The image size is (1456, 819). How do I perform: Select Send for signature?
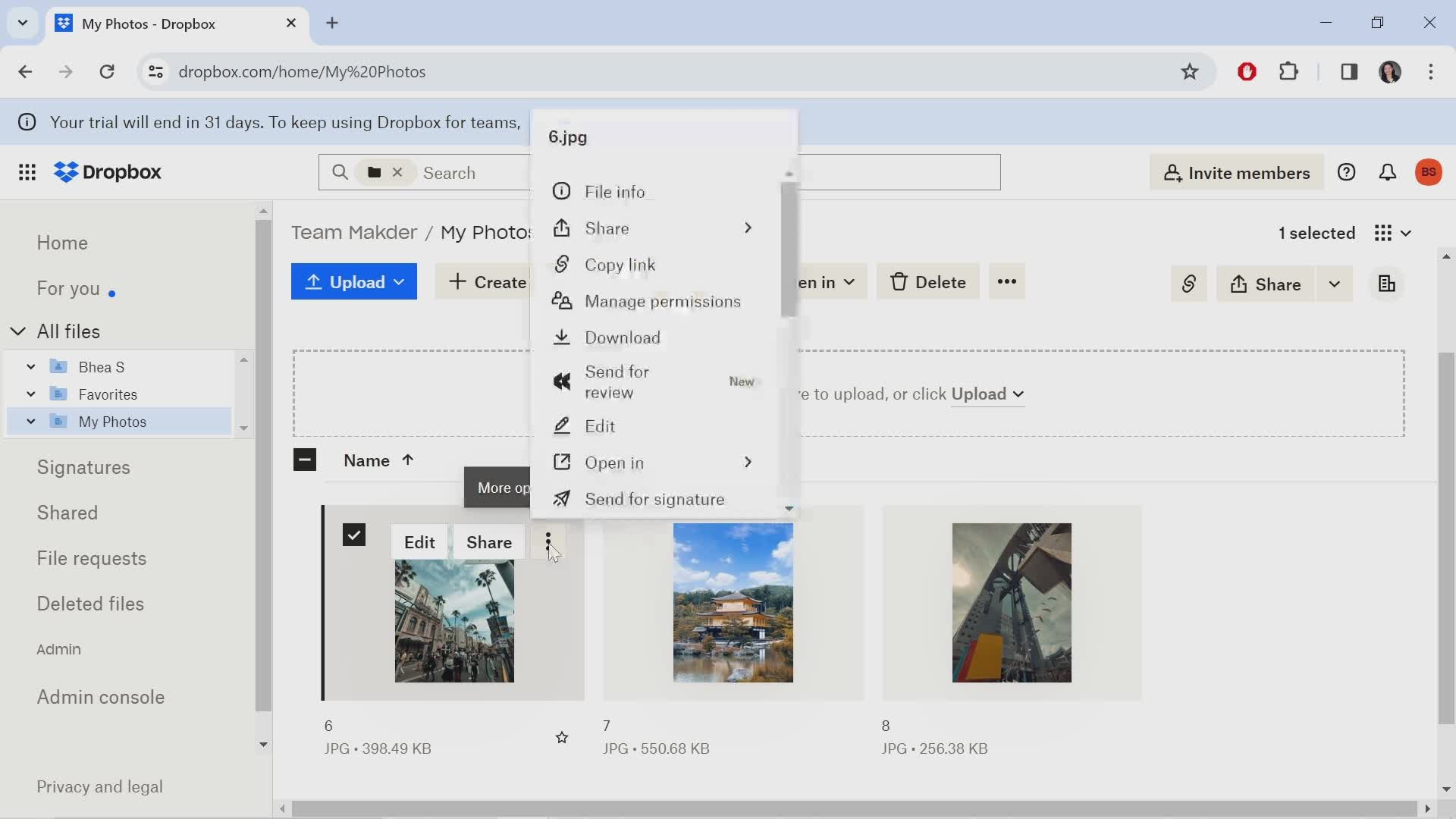655,499
